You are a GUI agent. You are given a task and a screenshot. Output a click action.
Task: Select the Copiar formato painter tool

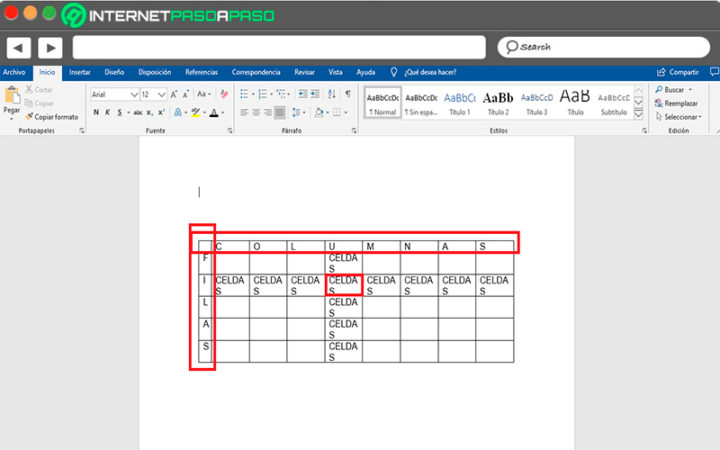point(51,117)
